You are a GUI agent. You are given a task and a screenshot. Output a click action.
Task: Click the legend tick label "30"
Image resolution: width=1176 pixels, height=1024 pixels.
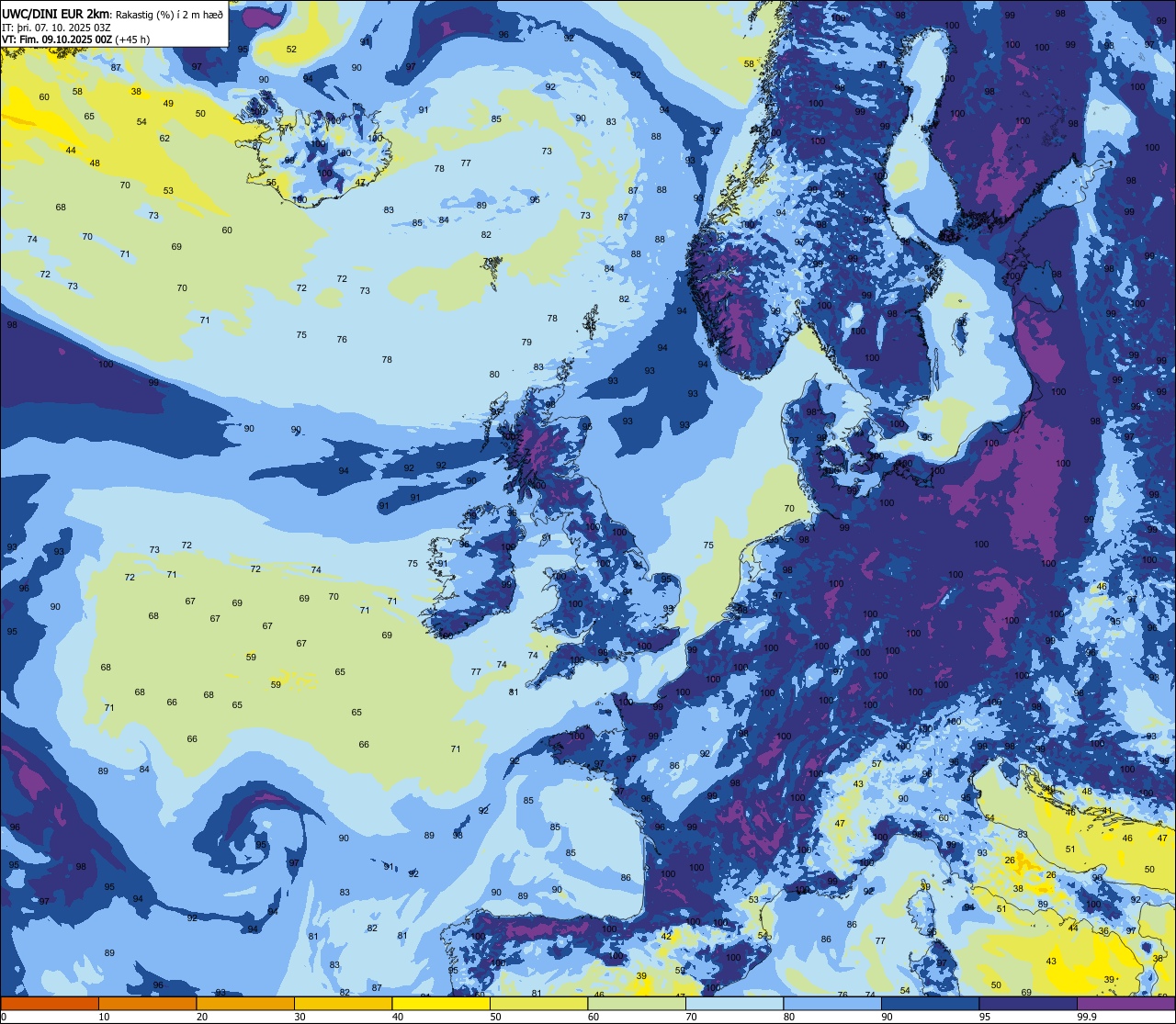click(300, 1017)
